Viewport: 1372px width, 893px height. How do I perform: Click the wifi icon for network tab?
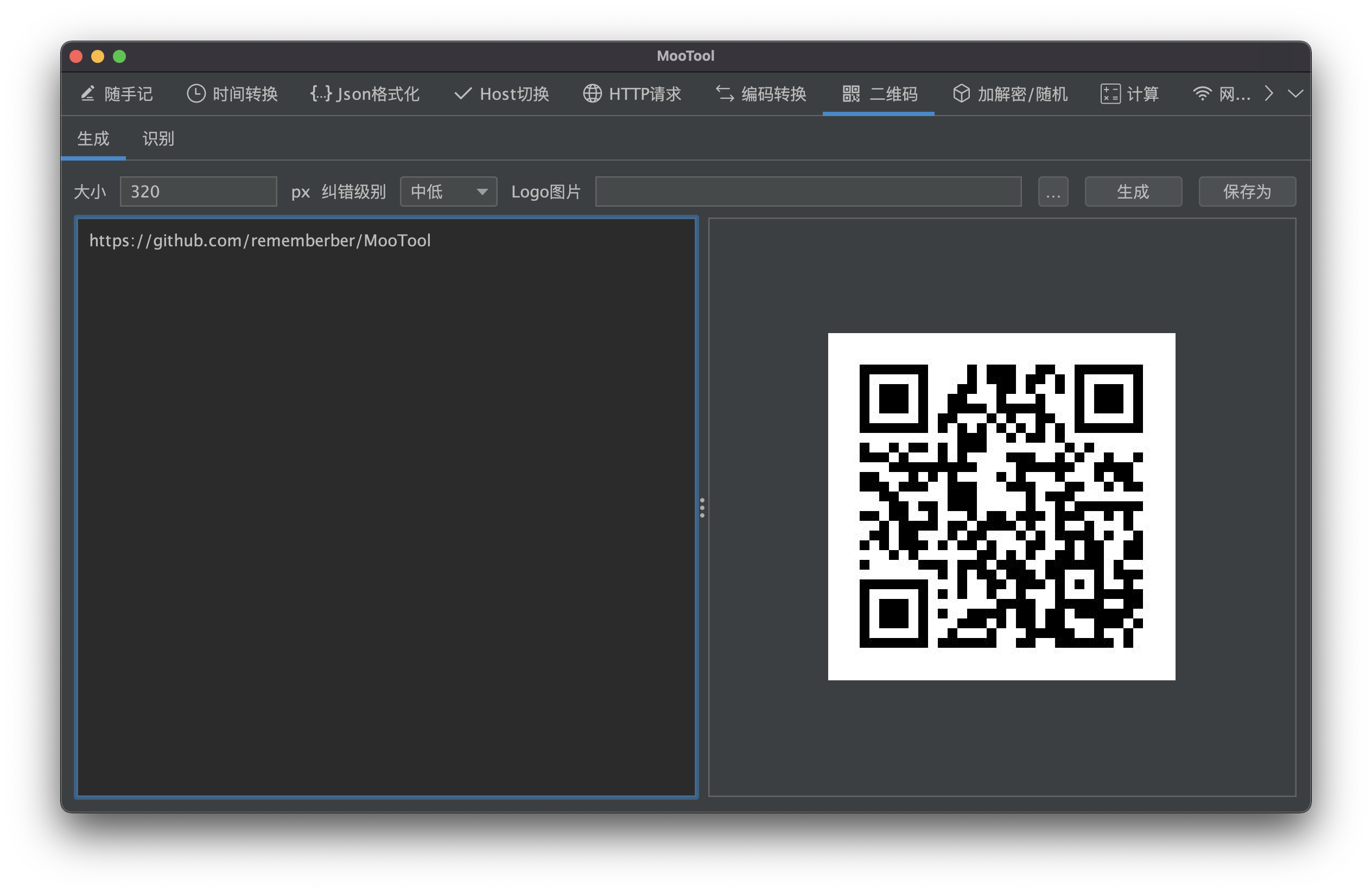point(1202,93)
